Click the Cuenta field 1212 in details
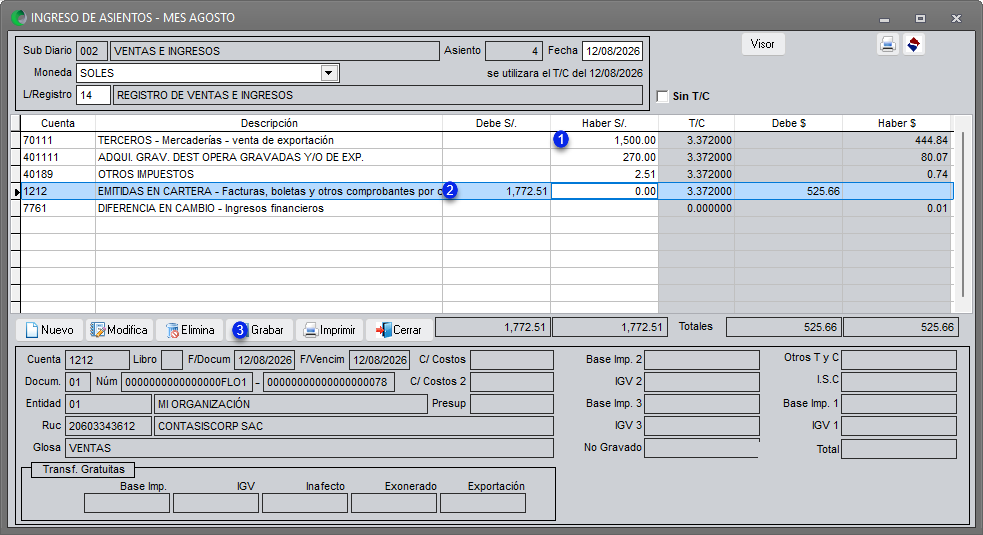Screen dimensions: 983x535 97,360
